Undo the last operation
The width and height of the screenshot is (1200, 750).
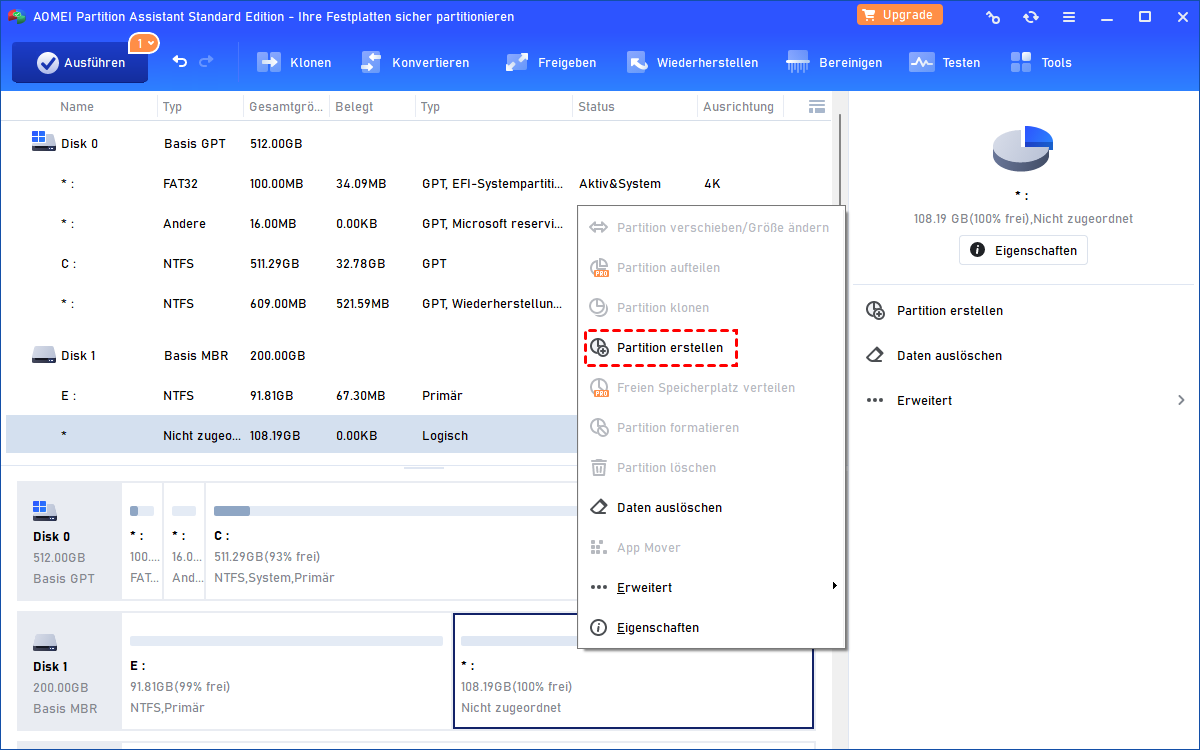[x=180, y=62]
